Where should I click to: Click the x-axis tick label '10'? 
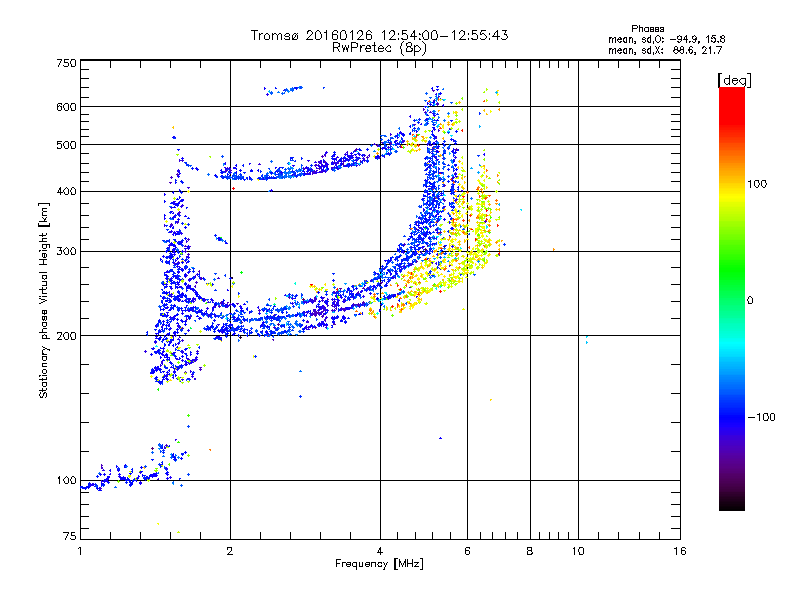[x=578, y=551]
